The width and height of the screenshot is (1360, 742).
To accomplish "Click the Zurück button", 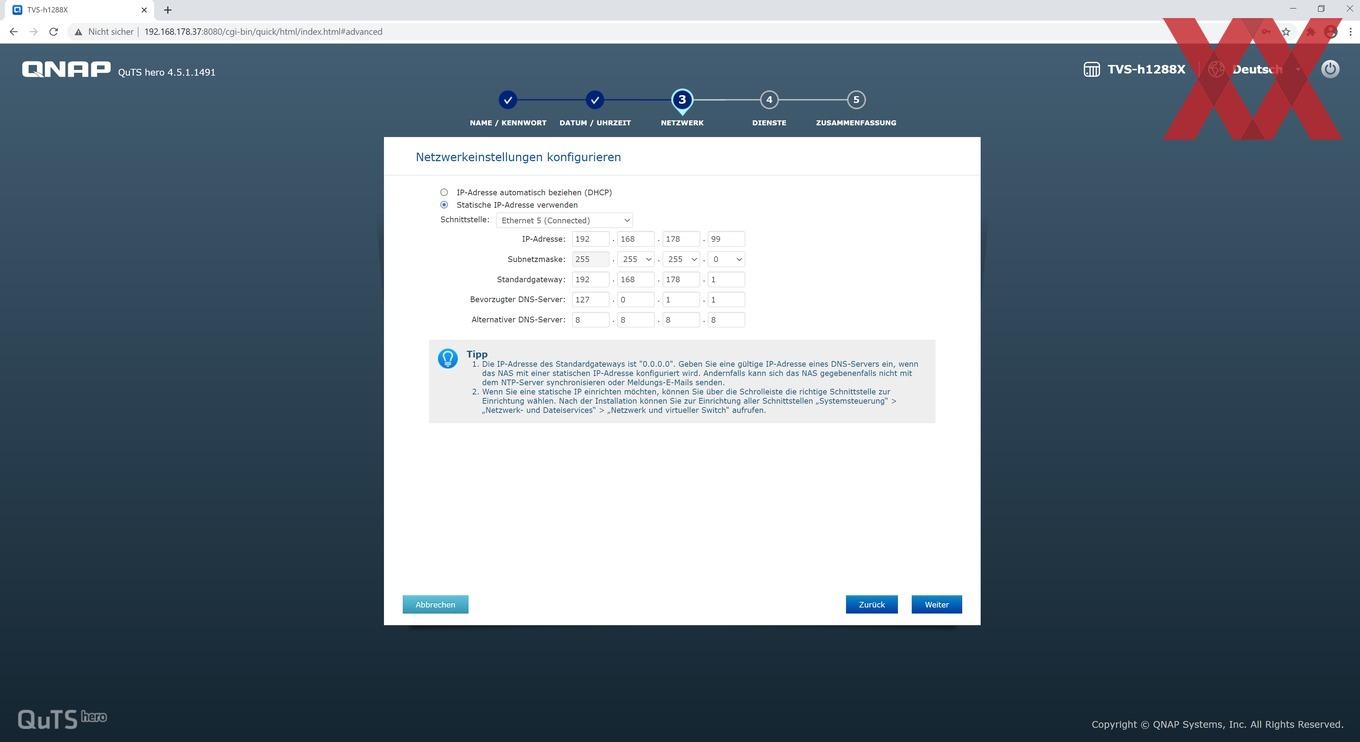I will (x=872, y=604).
